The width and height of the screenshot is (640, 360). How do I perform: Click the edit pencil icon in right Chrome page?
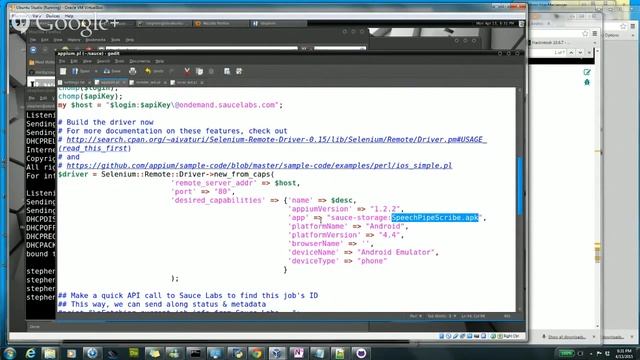pyautogui.click(x=587, y=72)
